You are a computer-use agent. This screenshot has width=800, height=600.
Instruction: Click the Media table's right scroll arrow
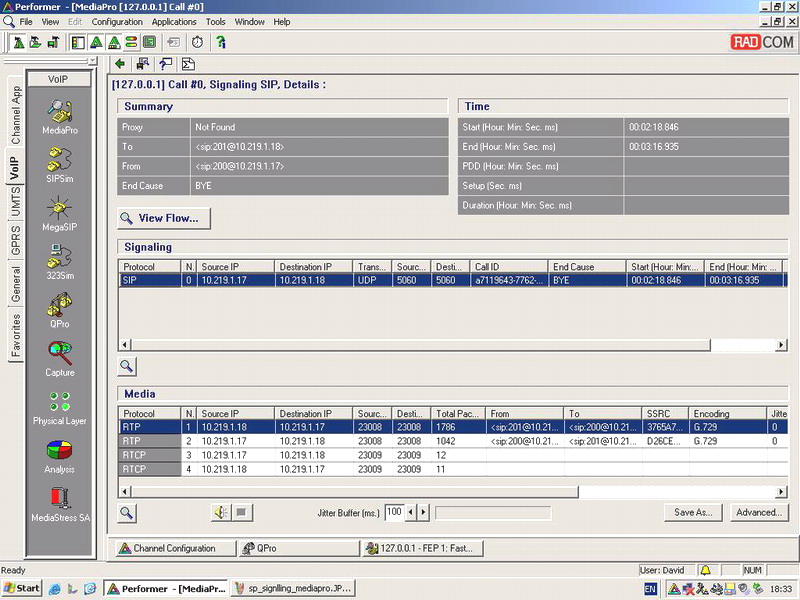click(781, 492)
